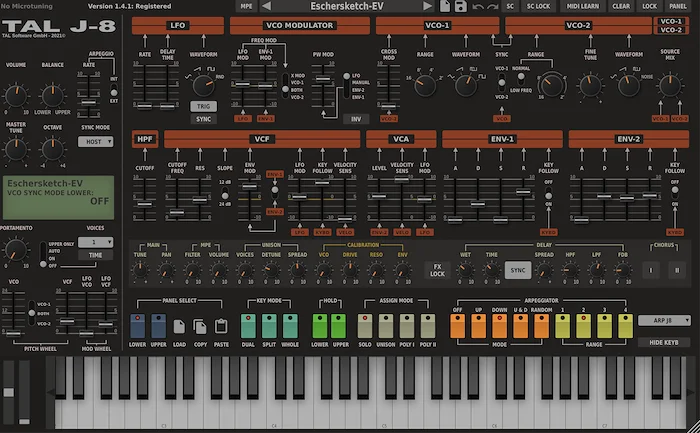700x433 pixels.
Task: Toggle the delay SYNC button
Action: pyautogui.click(x=518, y=270)
